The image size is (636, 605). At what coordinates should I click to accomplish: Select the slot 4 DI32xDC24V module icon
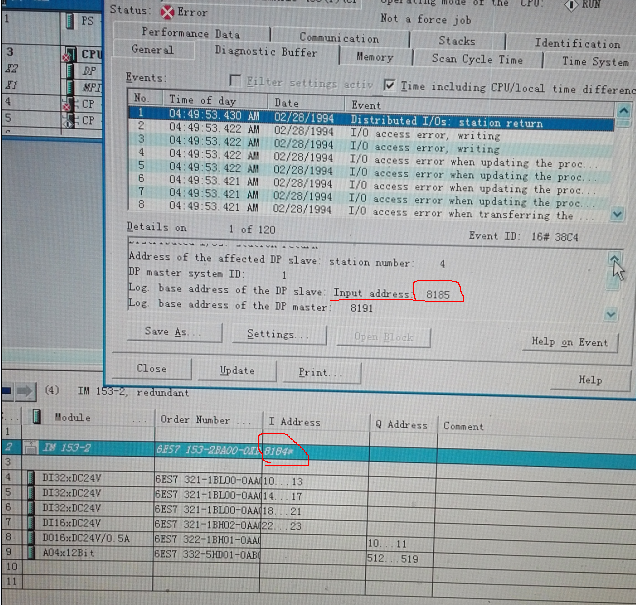tap(31, 478)
